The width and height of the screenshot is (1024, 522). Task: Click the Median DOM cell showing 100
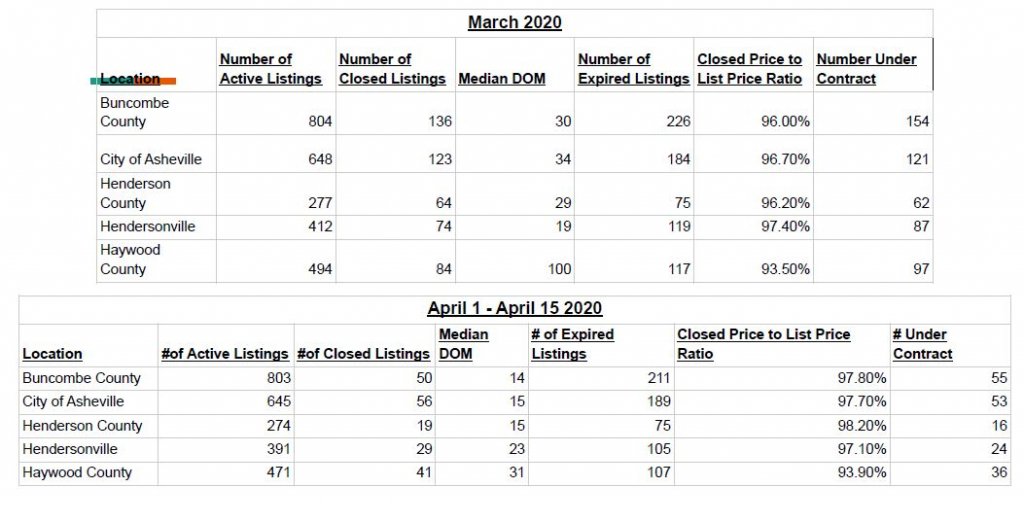(x=559, y=269)
